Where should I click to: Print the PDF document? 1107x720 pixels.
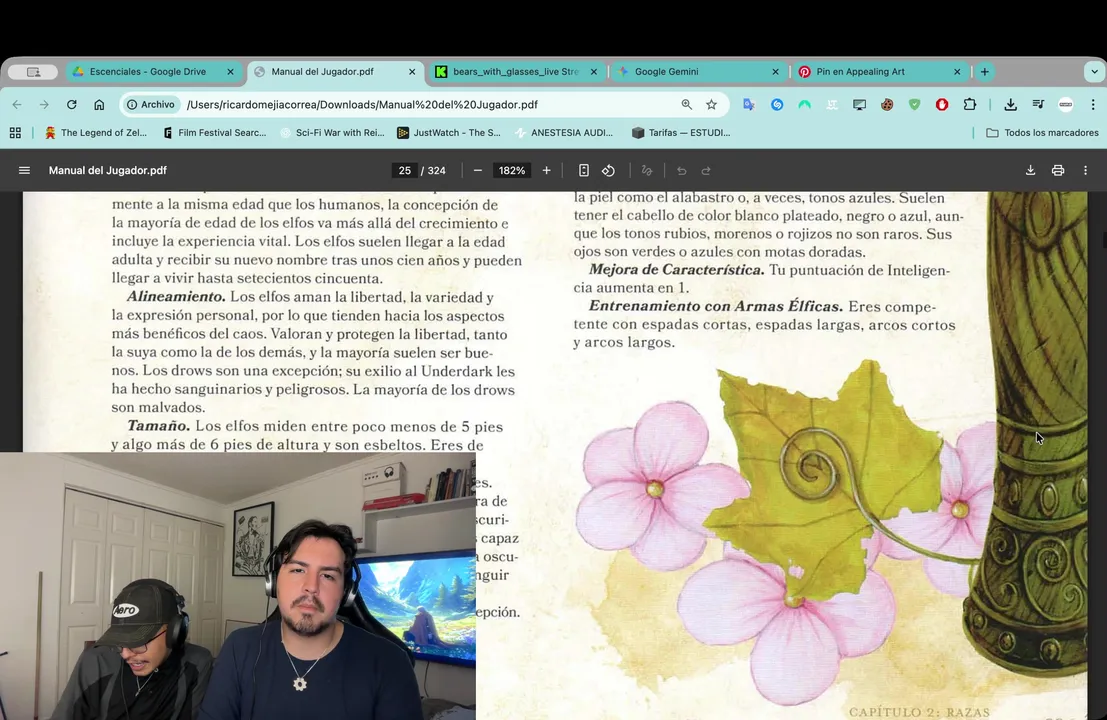1058,170
